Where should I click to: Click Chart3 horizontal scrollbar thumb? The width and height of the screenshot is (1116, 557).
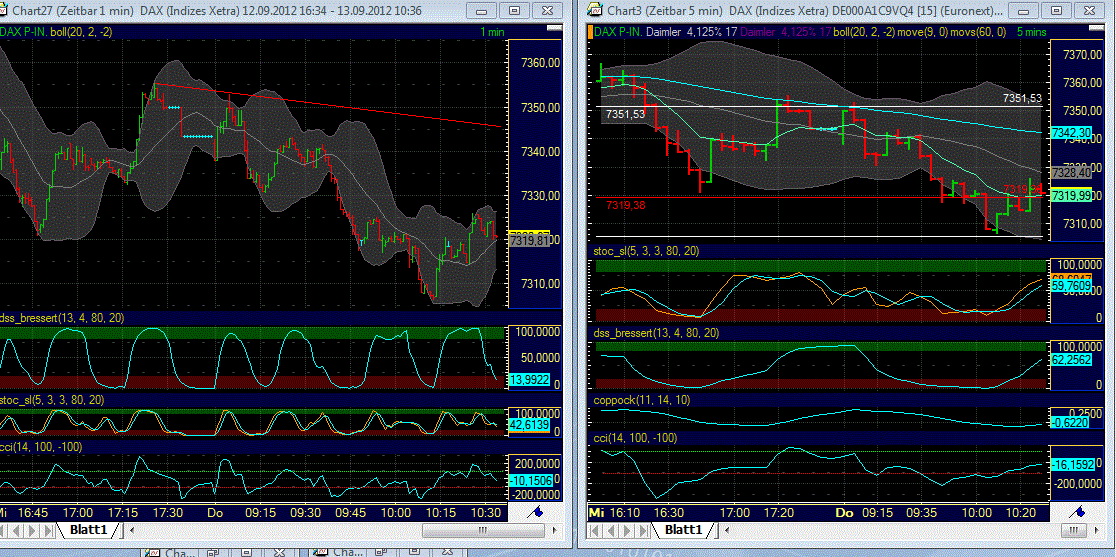(1073, 531)
